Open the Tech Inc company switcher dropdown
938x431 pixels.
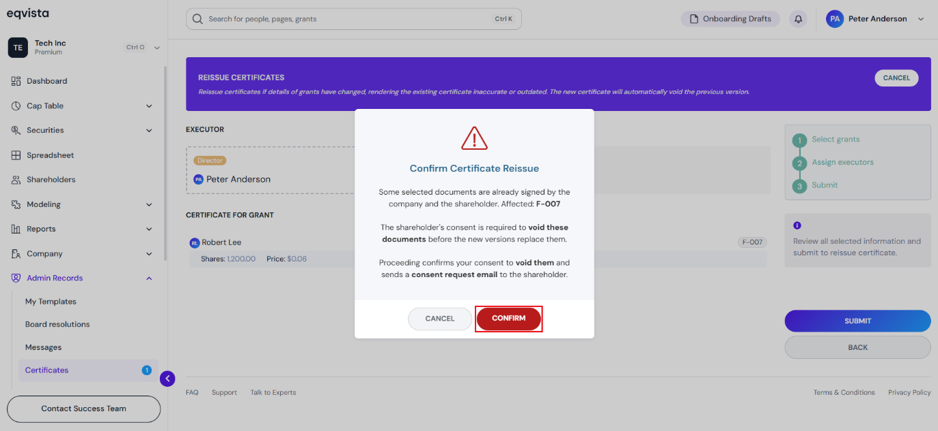click(157, 47)
